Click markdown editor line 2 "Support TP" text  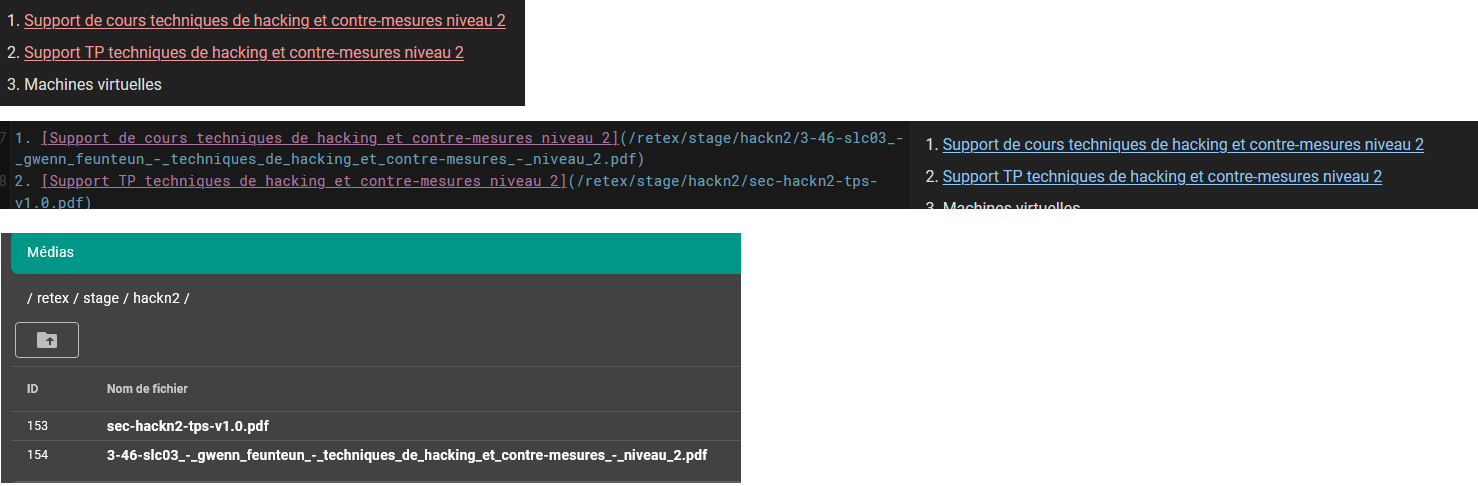303,181
